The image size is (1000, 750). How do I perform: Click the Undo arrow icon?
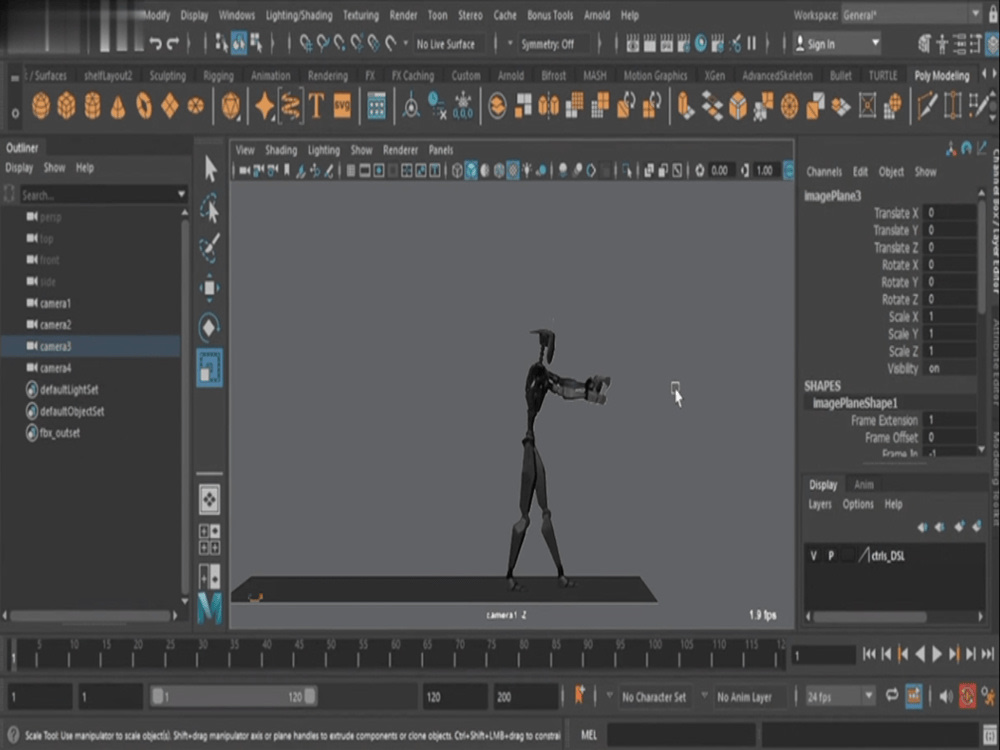point(155,44)
